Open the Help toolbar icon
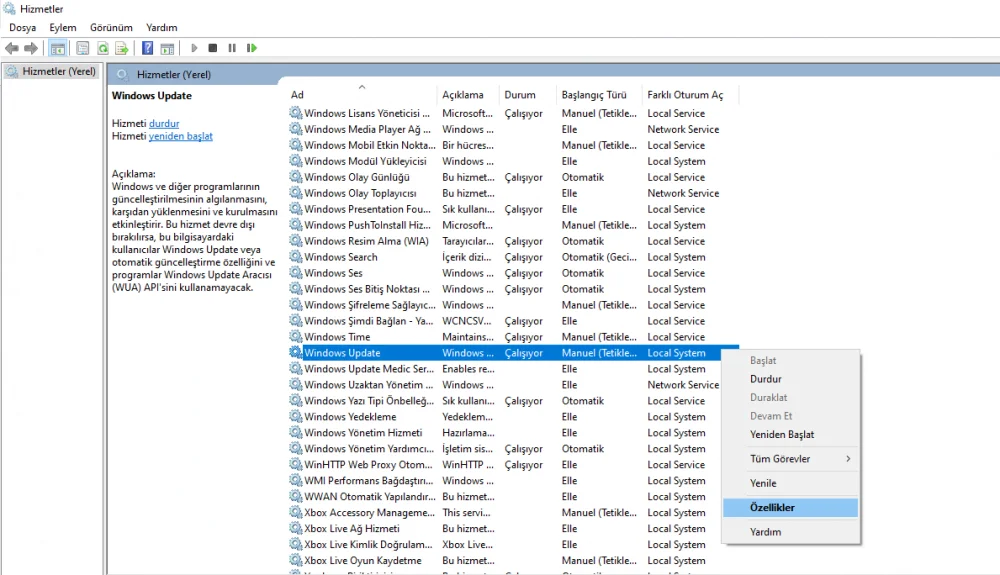This screenshot has height=575, width=1000. (x=147, y=48)
